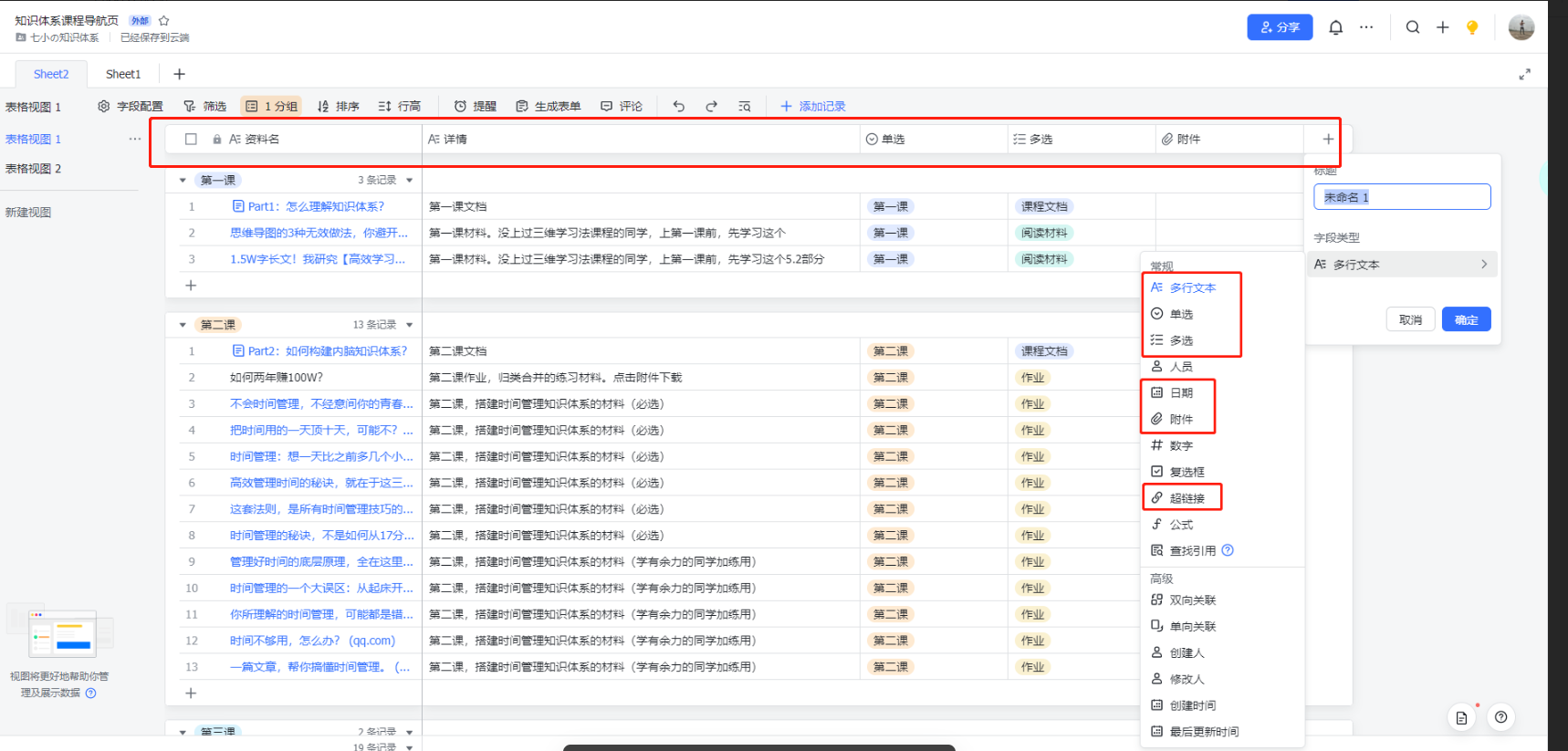Open the row height (行高) tool
The image size is (1568, 751).
point(400,106)
